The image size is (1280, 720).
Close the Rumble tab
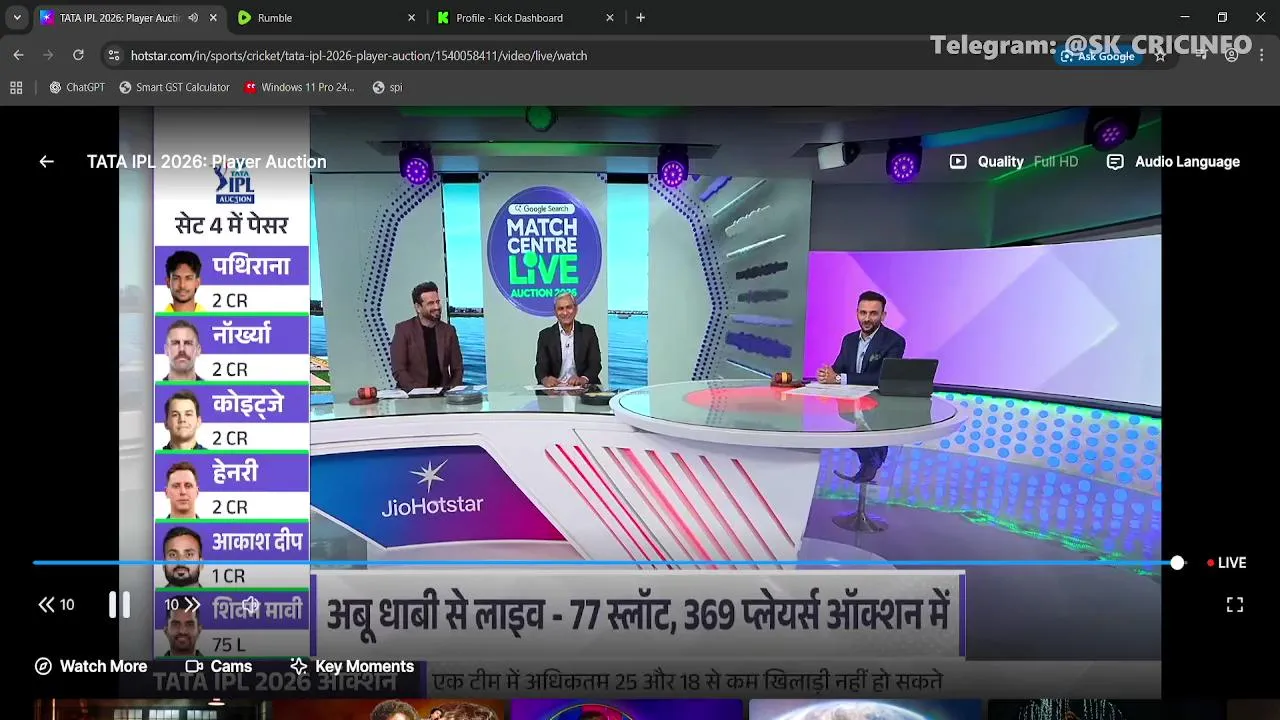(x=411, y=18)
